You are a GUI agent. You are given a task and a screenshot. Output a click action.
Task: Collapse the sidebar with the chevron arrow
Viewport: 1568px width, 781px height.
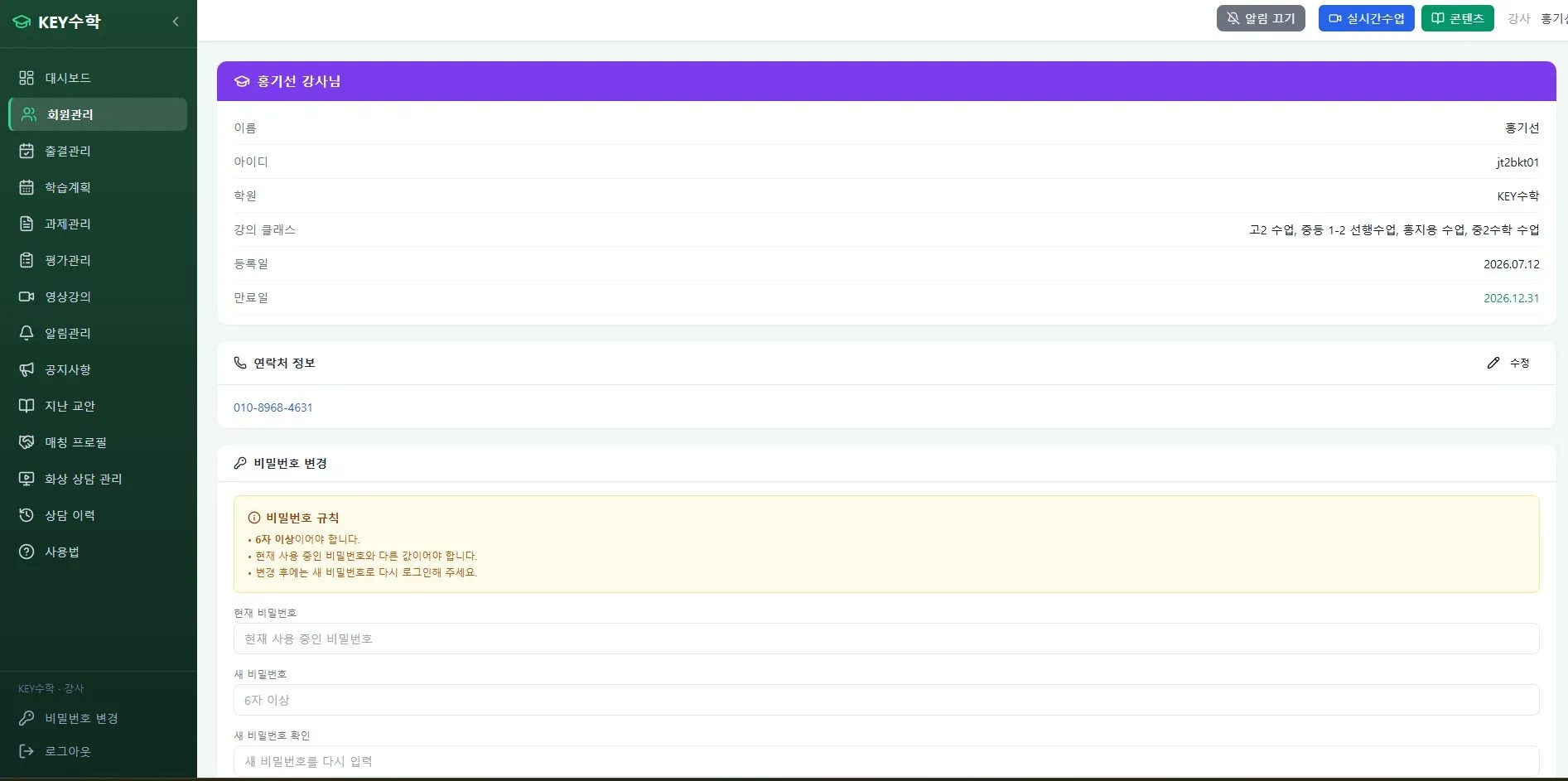coord(176,22)
